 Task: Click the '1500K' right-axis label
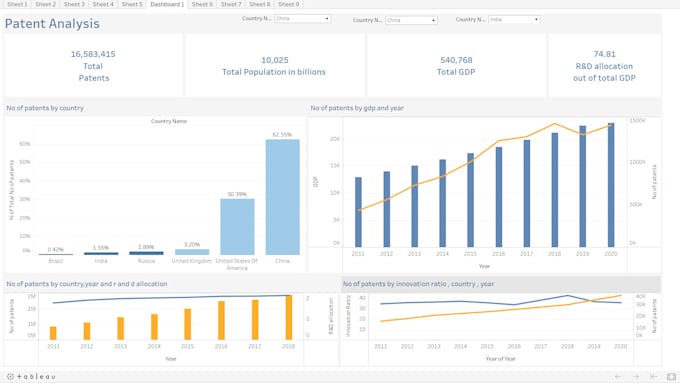click(638, 121)
